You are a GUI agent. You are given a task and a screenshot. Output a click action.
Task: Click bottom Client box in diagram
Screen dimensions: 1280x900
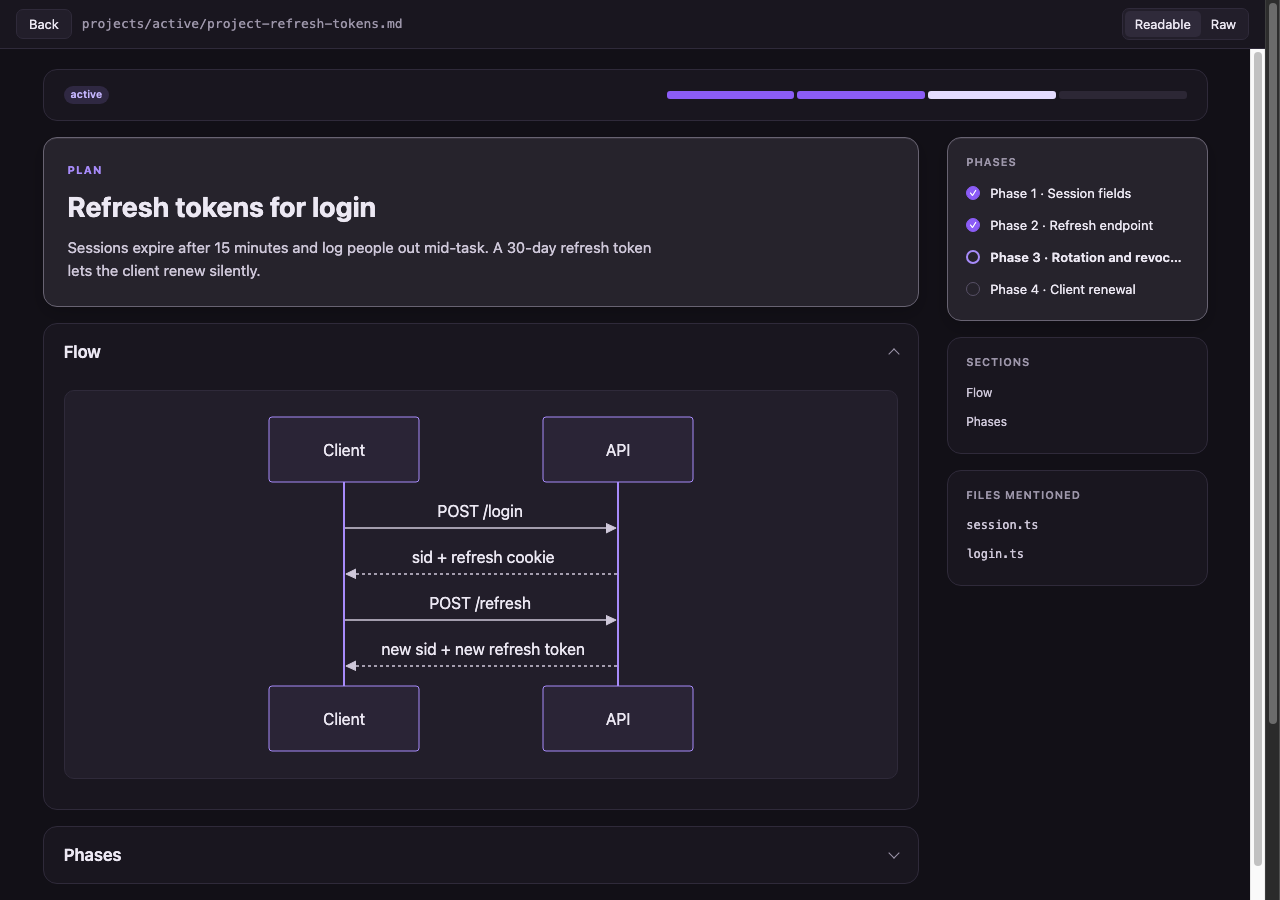[344, 719]
